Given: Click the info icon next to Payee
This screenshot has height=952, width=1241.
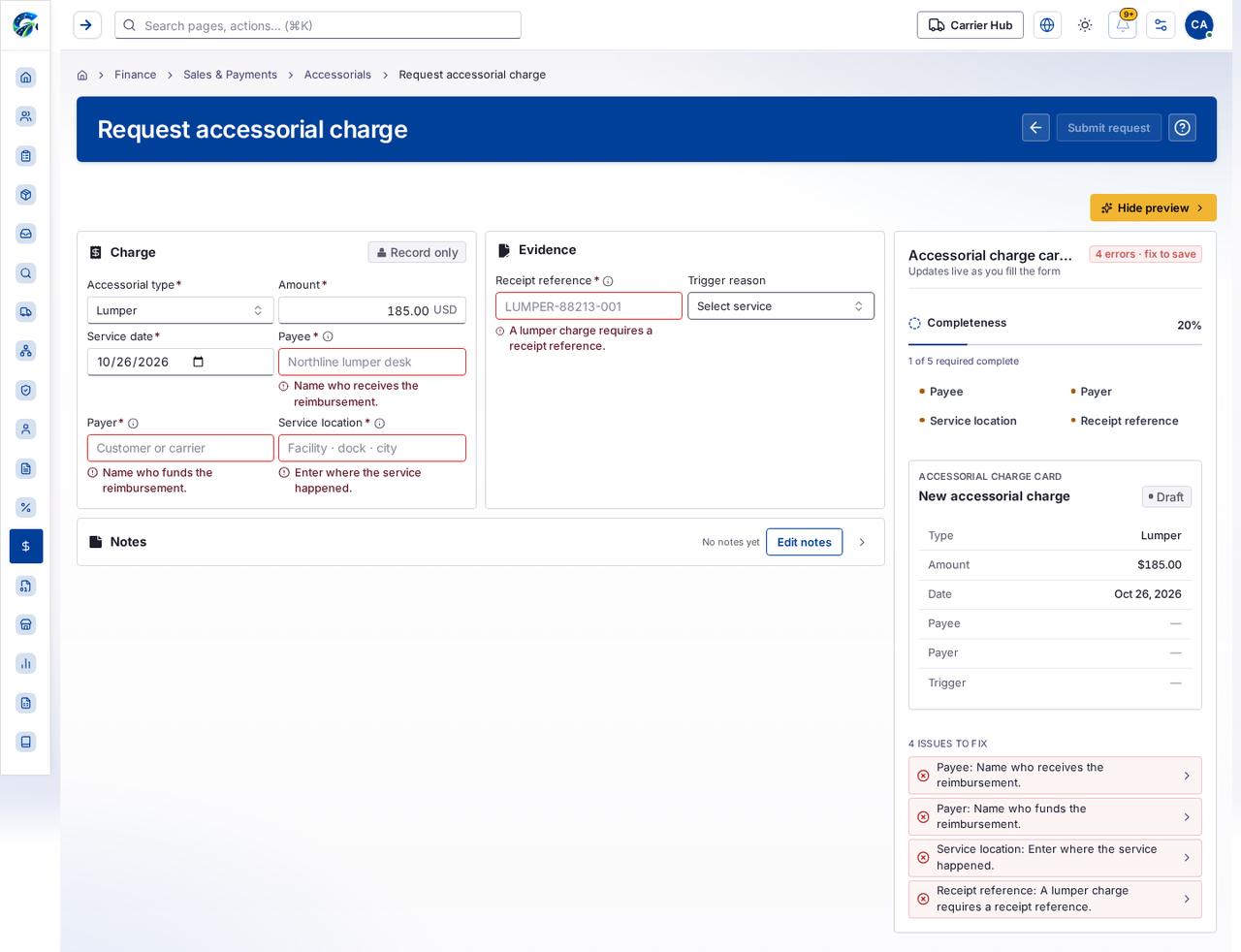Looking at the screenshot, I should 328,337.
